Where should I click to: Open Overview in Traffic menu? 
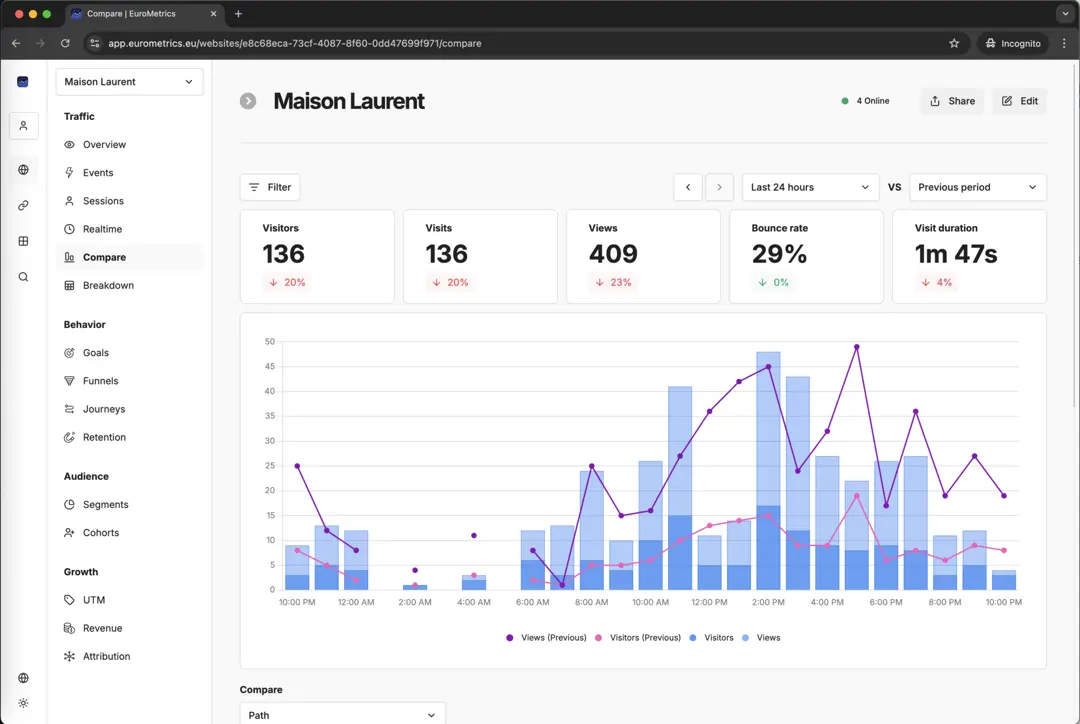click(129, 145)
